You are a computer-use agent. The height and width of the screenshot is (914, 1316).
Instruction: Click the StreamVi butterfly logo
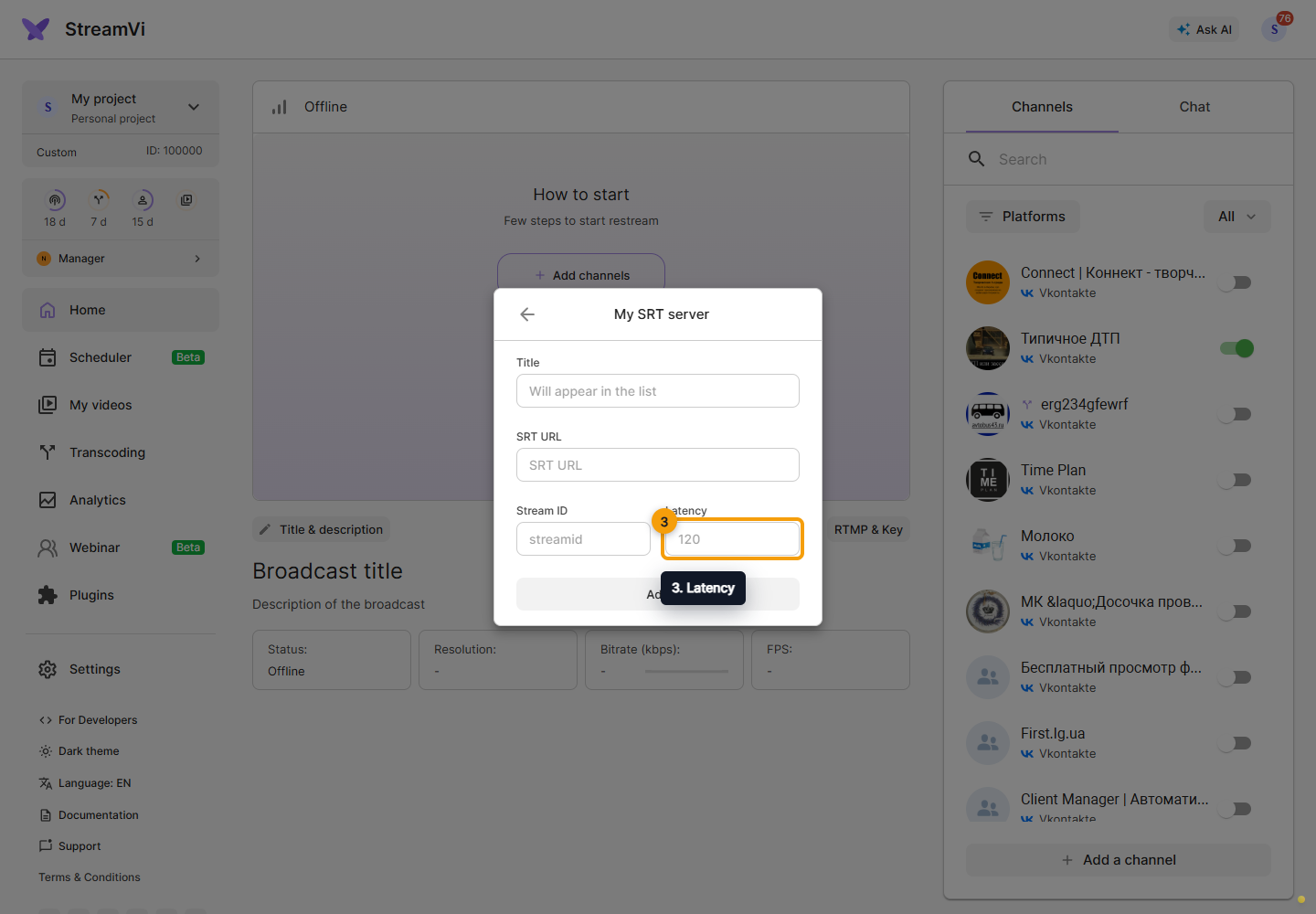36,29
